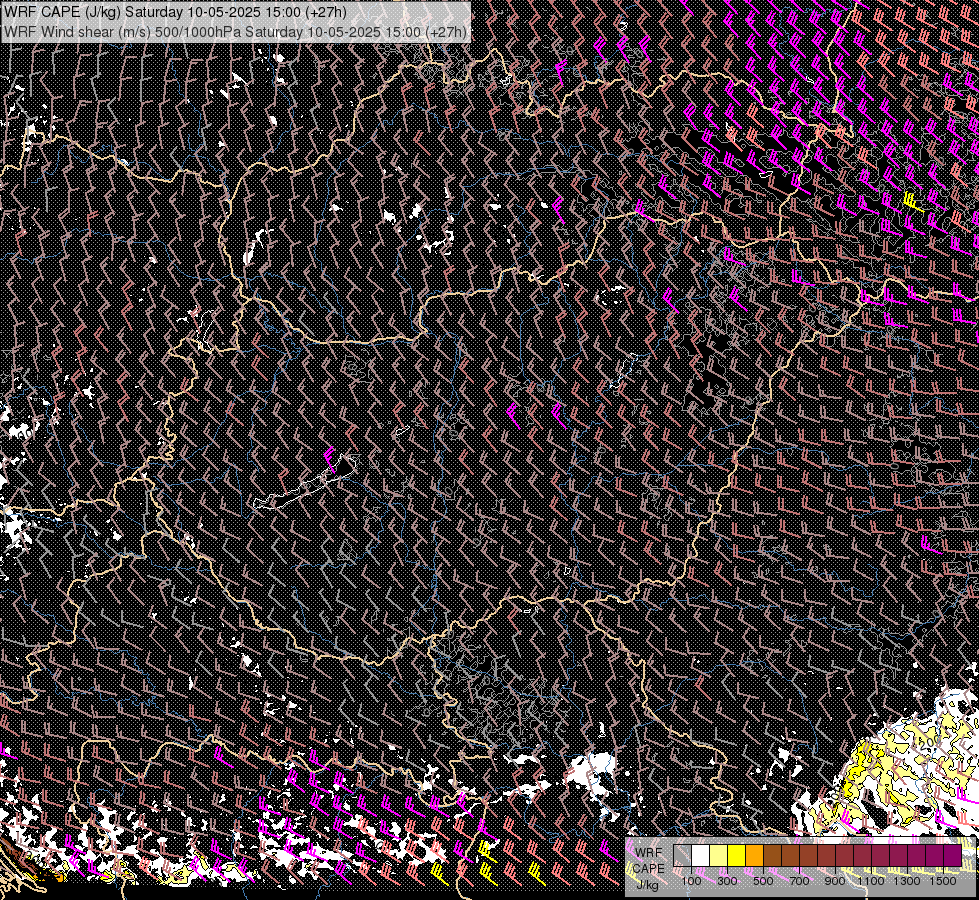Click the 700 legend value
979x900 pixels.
(799, 881)
